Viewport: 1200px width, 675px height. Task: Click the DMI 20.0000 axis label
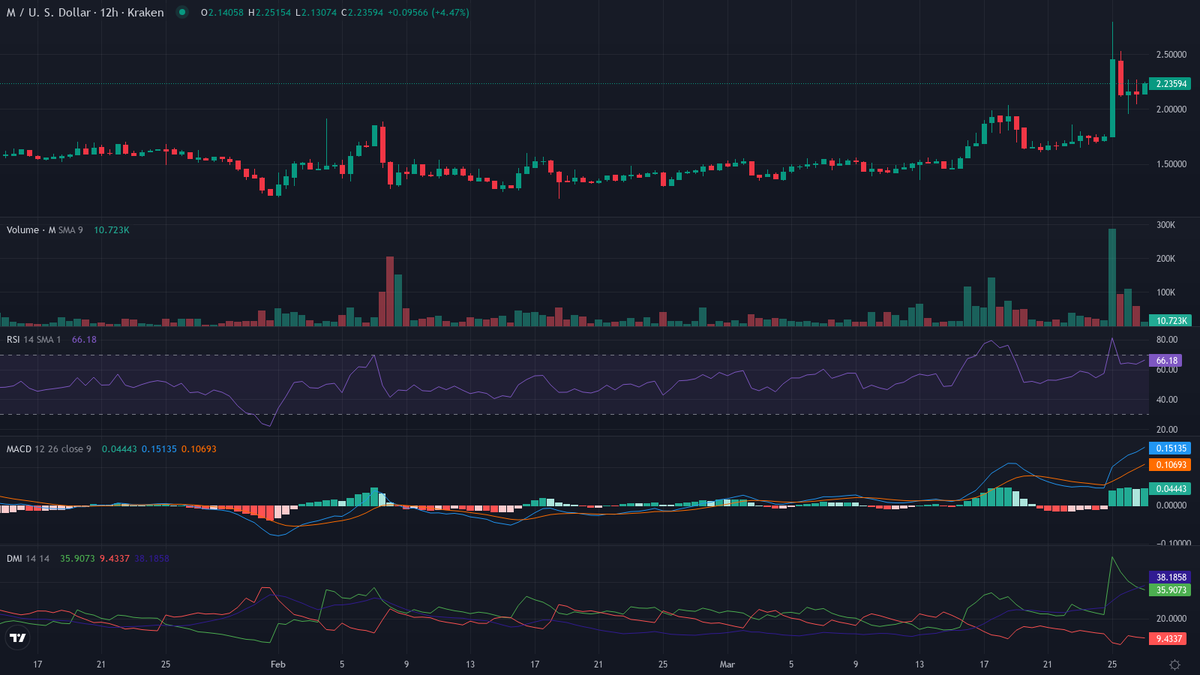click(1170, 620)
